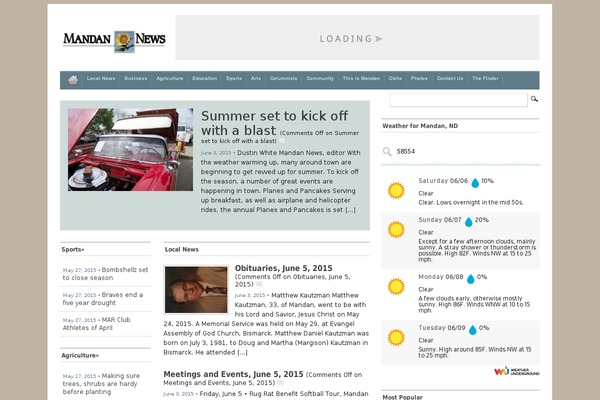Click the Saturday 06/06 sun icon
The image size is (600, 400).
[x=396, y=190]
